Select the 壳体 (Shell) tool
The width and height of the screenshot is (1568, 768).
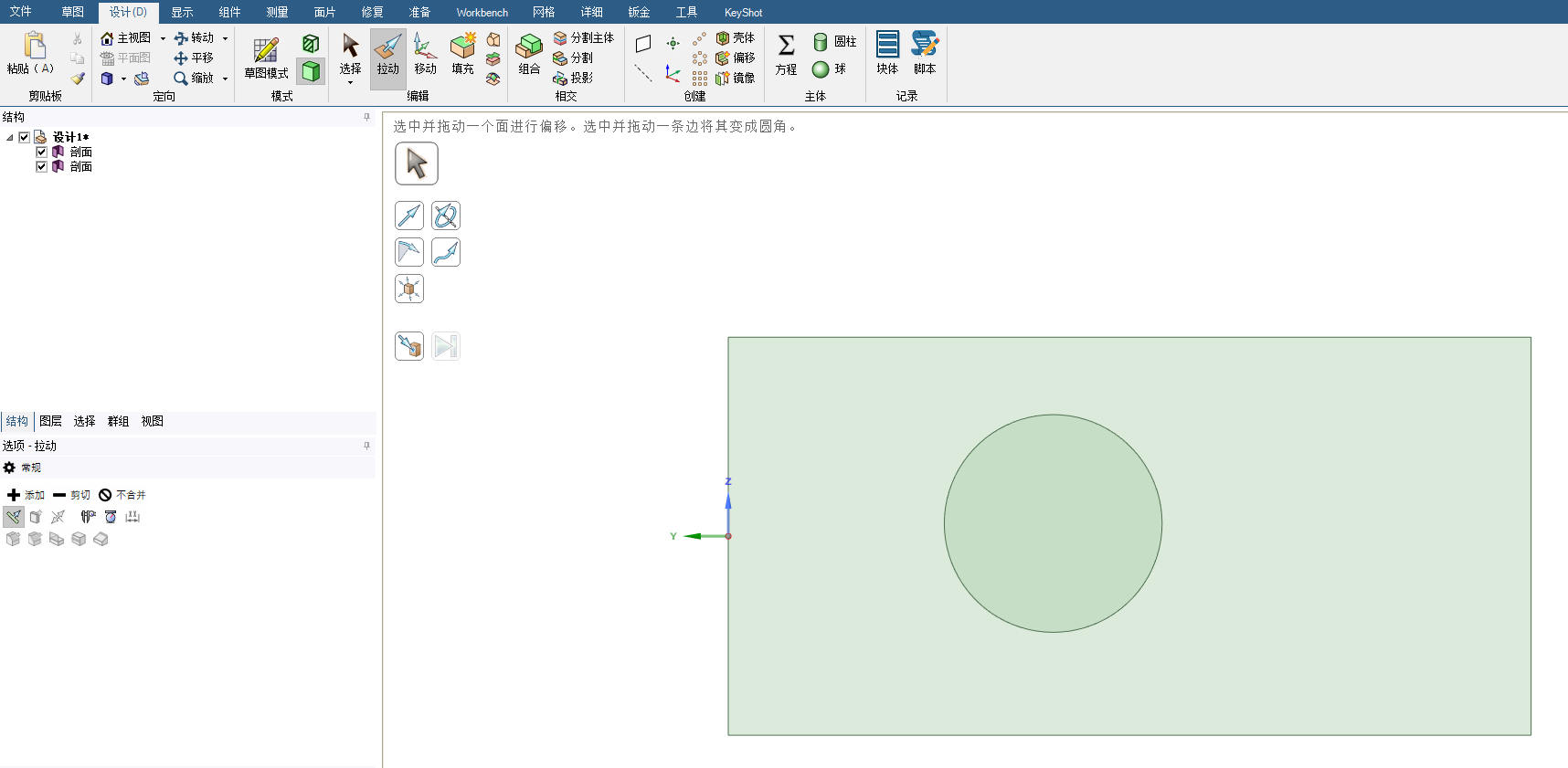tap(736, 38)
